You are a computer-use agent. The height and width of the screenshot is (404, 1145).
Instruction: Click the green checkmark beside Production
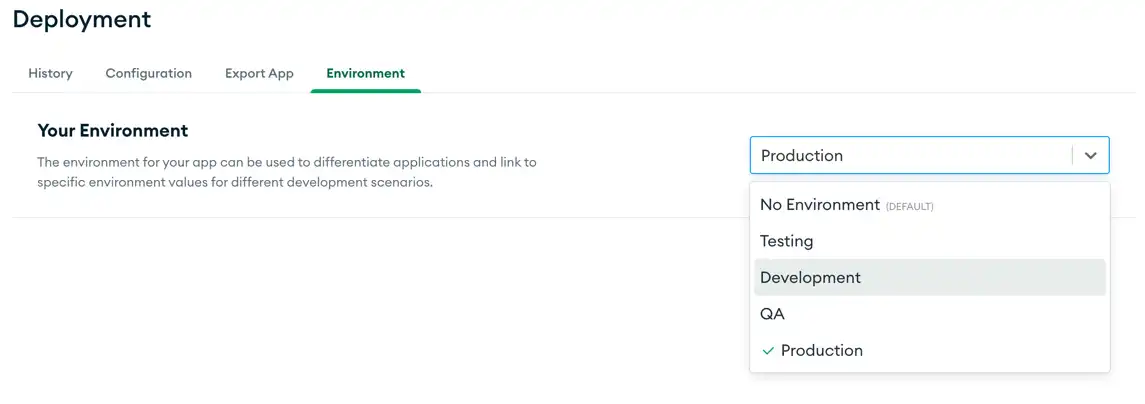[x=768, y=351]
